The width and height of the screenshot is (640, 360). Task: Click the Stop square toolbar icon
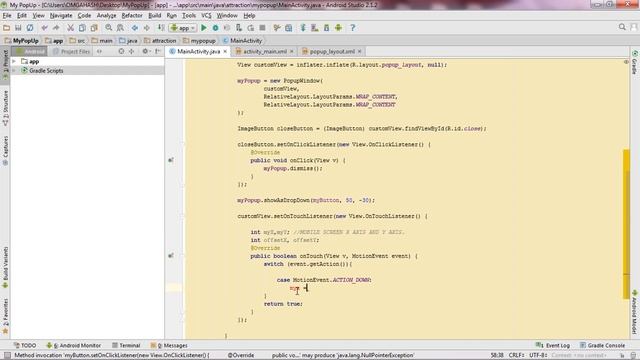(262, 28)
